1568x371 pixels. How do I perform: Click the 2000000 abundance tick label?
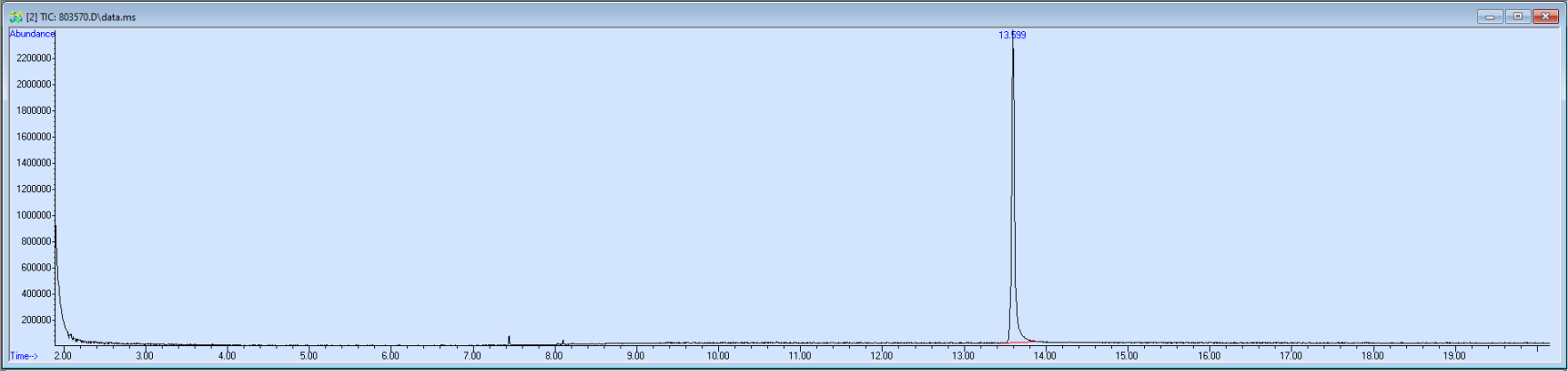tap(34, 85)
